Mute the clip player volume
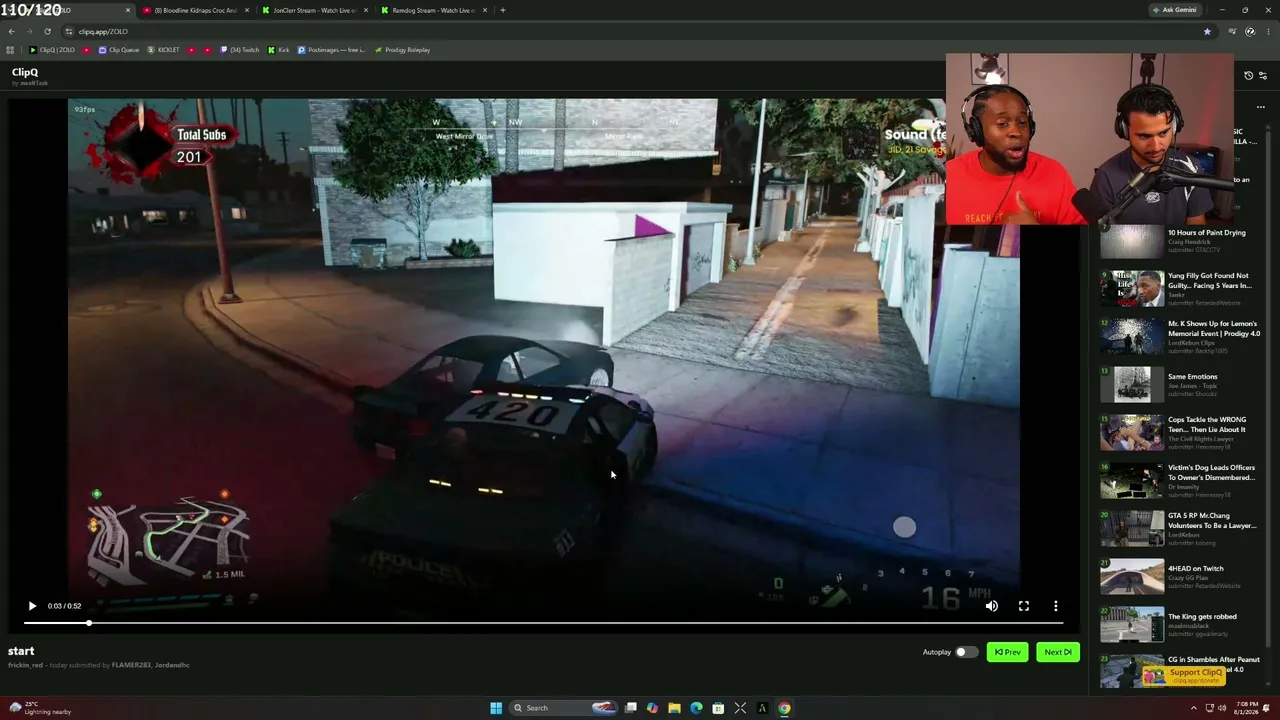 pyautogui.click(x=991, y=606)
